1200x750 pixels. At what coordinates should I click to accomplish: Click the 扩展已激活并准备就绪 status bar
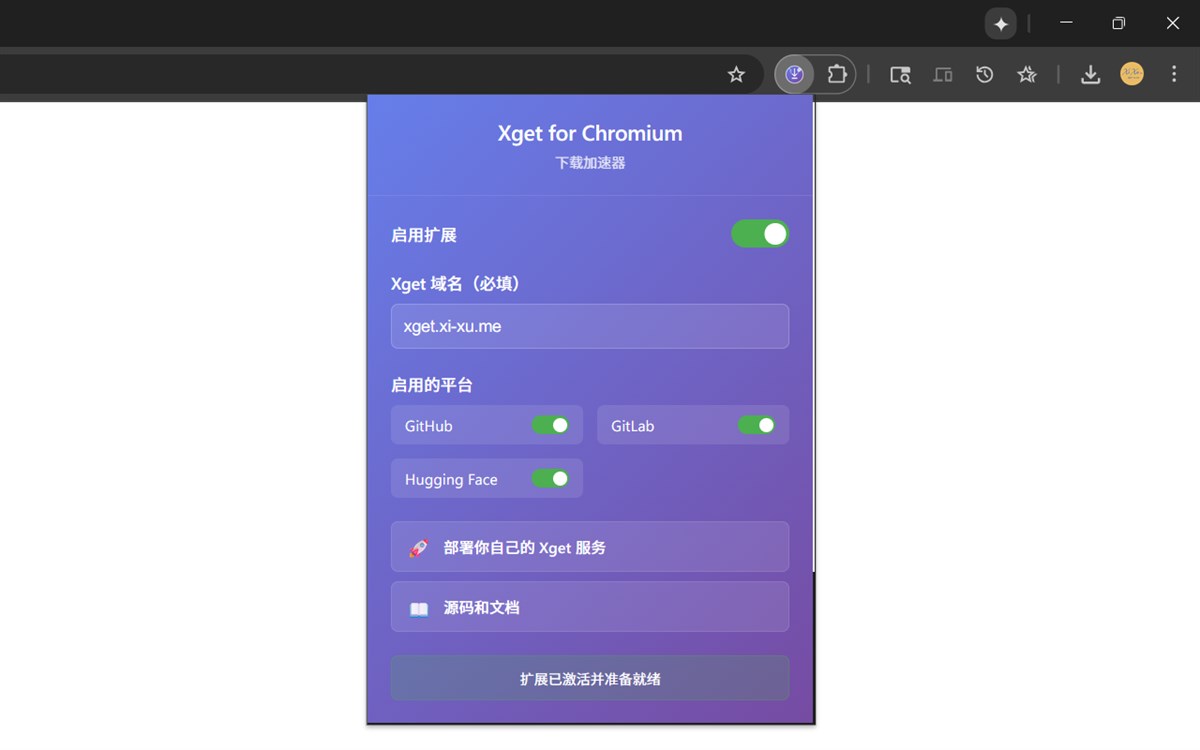pyautogui.click(x=589, y=678)
